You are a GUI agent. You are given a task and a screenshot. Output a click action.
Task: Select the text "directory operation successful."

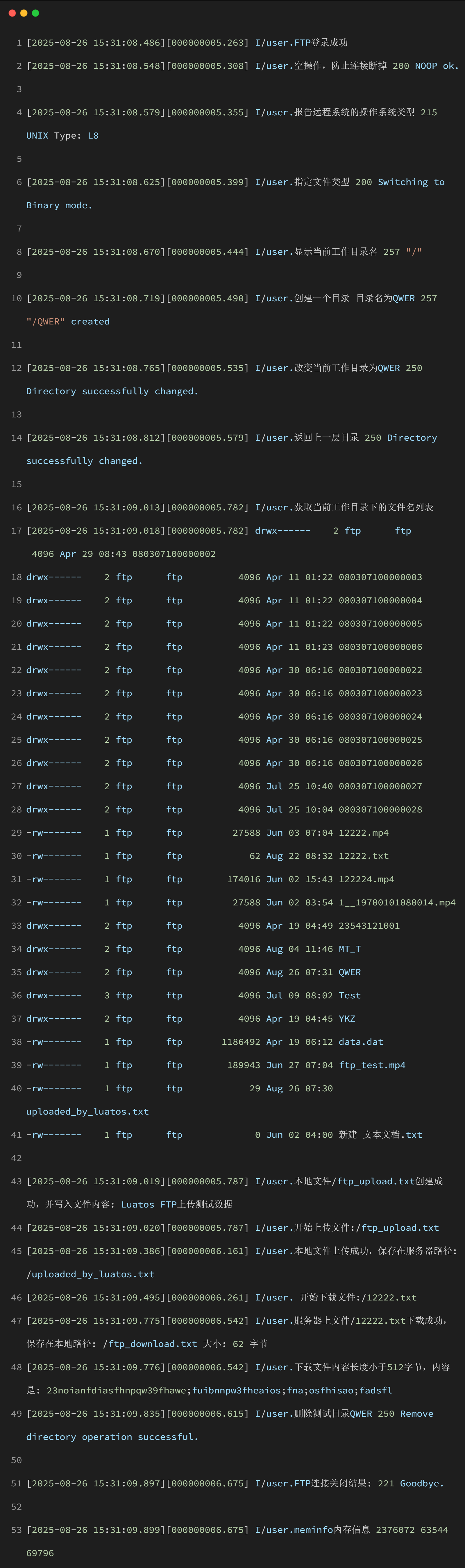(112, 1437)
